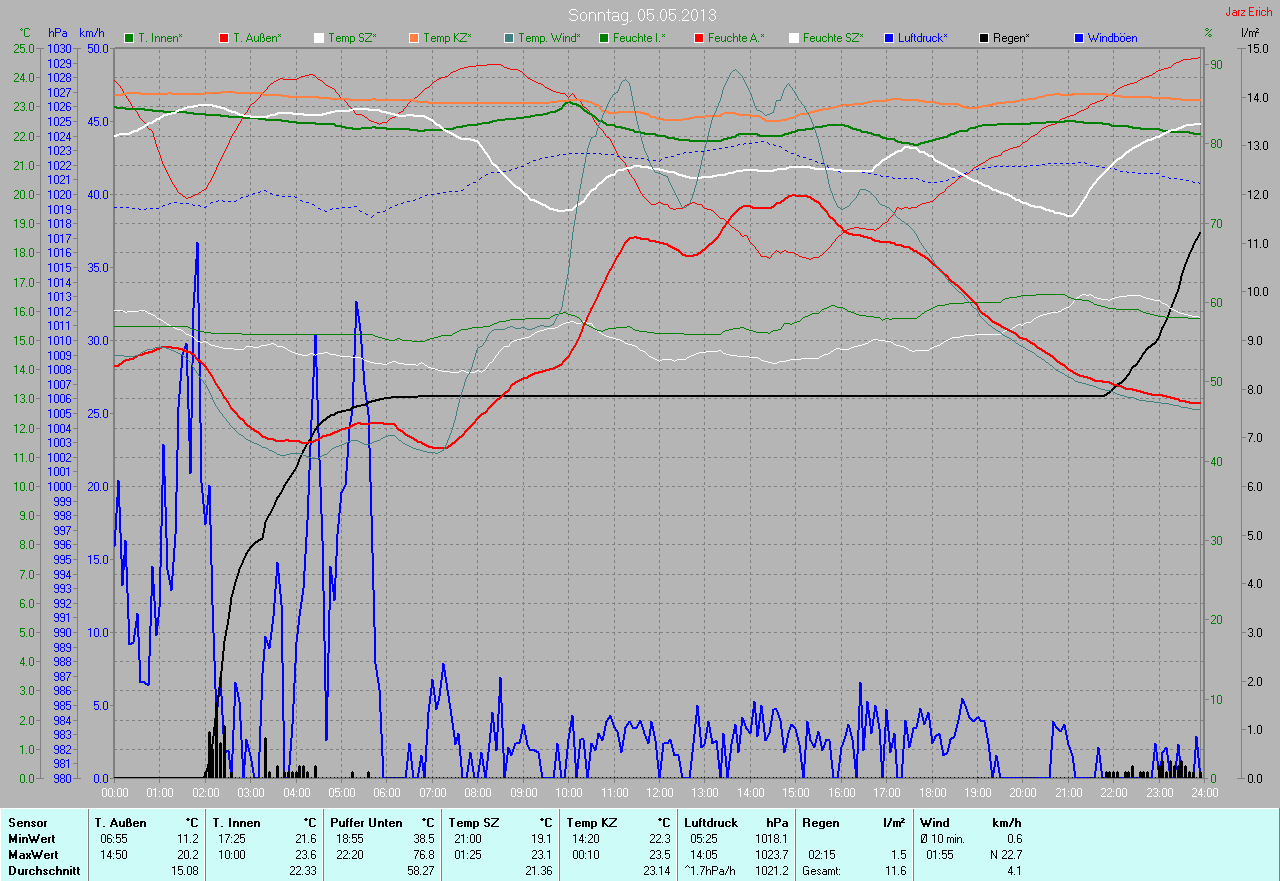Select T. Außen maximum value 20.2
Image resolution: width=1280 pixels, height=881 pixels.
point(188,855)
